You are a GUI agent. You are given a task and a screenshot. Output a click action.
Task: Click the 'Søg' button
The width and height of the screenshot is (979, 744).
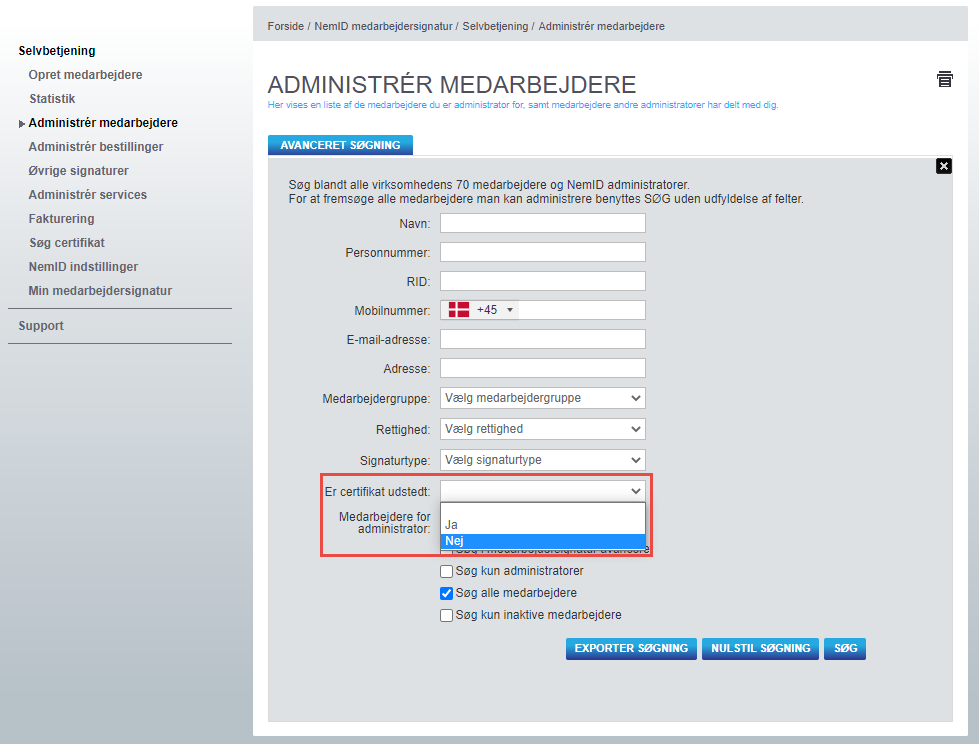click(845, 649)
